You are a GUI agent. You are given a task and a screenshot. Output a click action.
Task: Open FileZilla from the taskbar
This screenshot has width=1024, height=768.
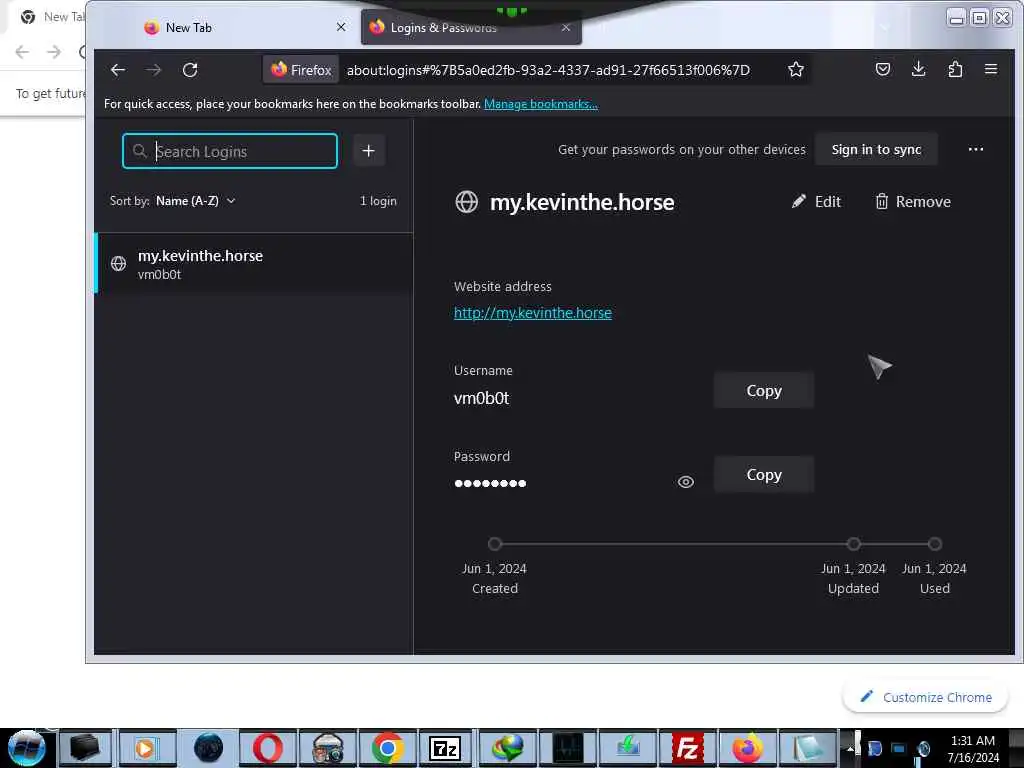[687, 748]
